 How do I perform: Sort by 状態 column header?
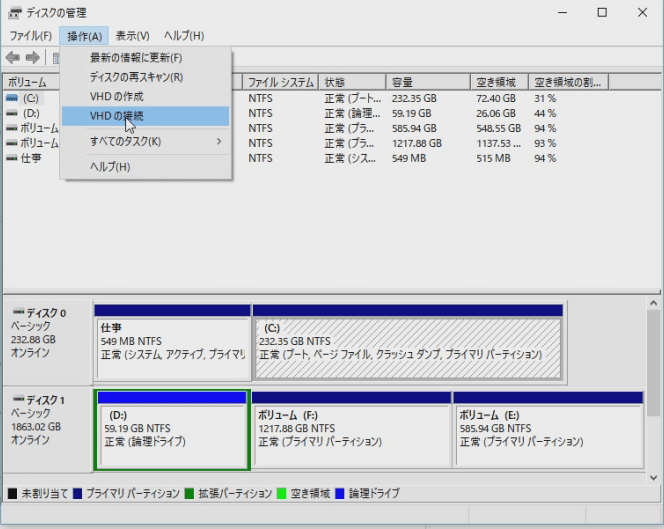[352, 82]
